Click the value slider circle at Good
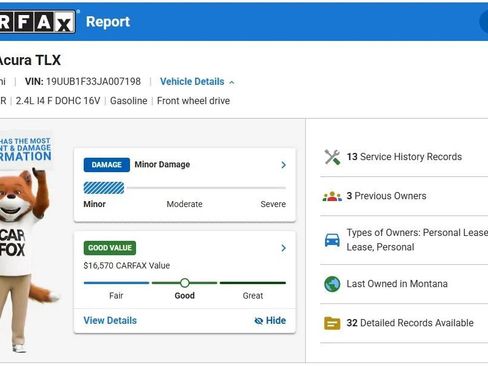The height and width of the screenshot is (366, 488). click(185, 283)
